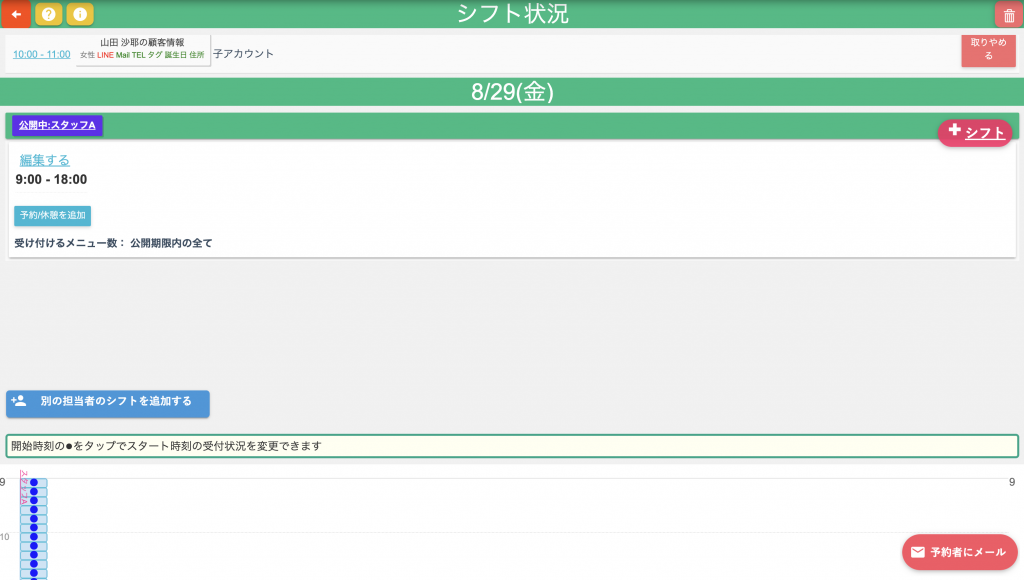The height and width of the screenshot is (580, 1024).
Task: Add a shift with the +シフト button
Action: click(975, 132)
